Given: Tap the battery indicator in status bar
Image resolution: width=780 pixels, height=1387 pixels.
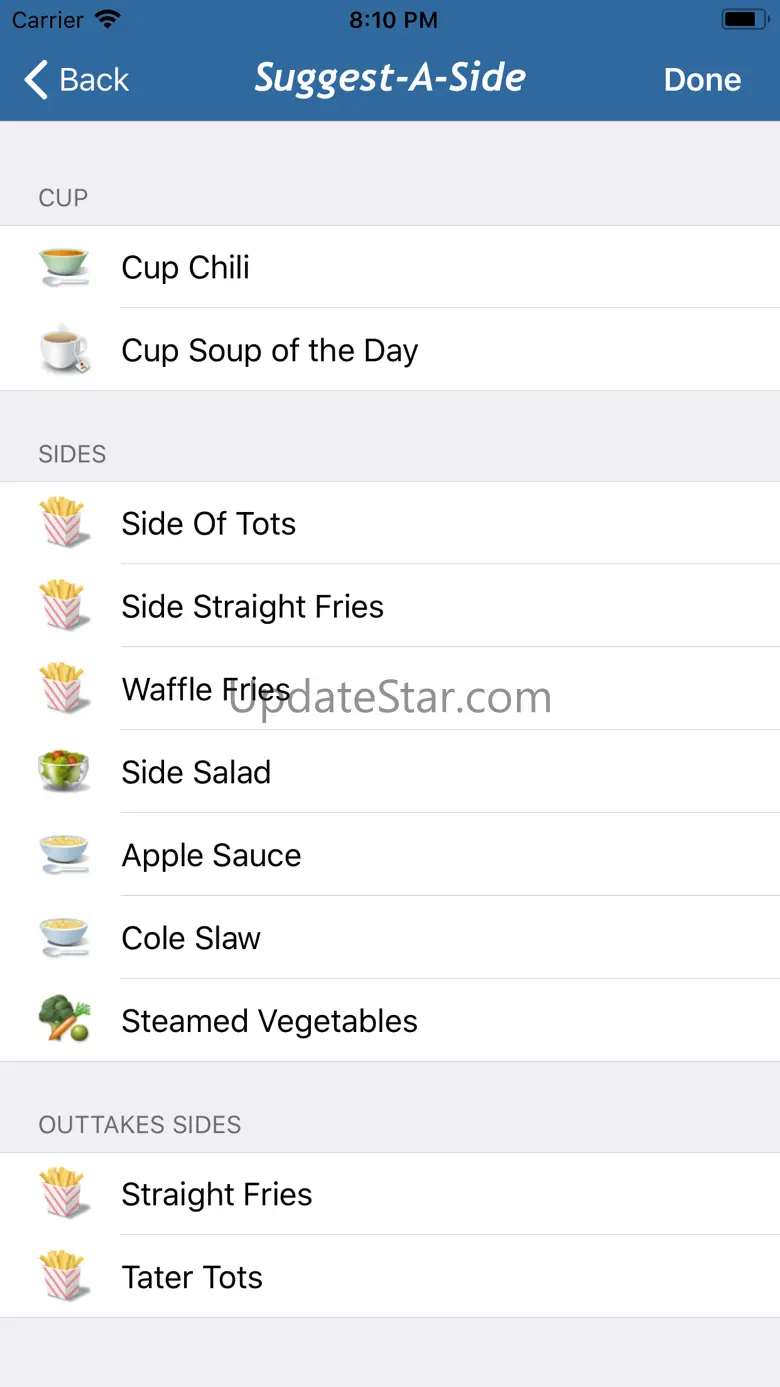Looking at the screenshot, I should (x=744, y=20).
